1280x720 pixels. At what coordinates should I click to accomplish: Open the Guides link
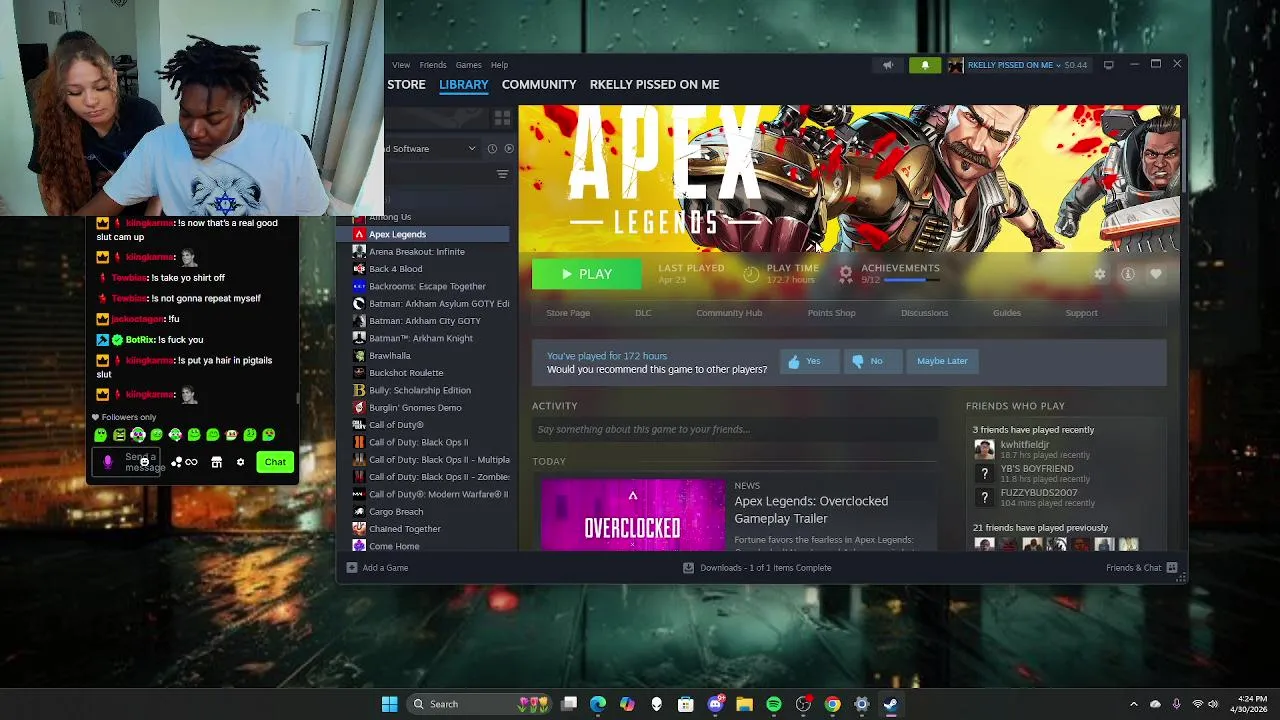click(1007, 313)
